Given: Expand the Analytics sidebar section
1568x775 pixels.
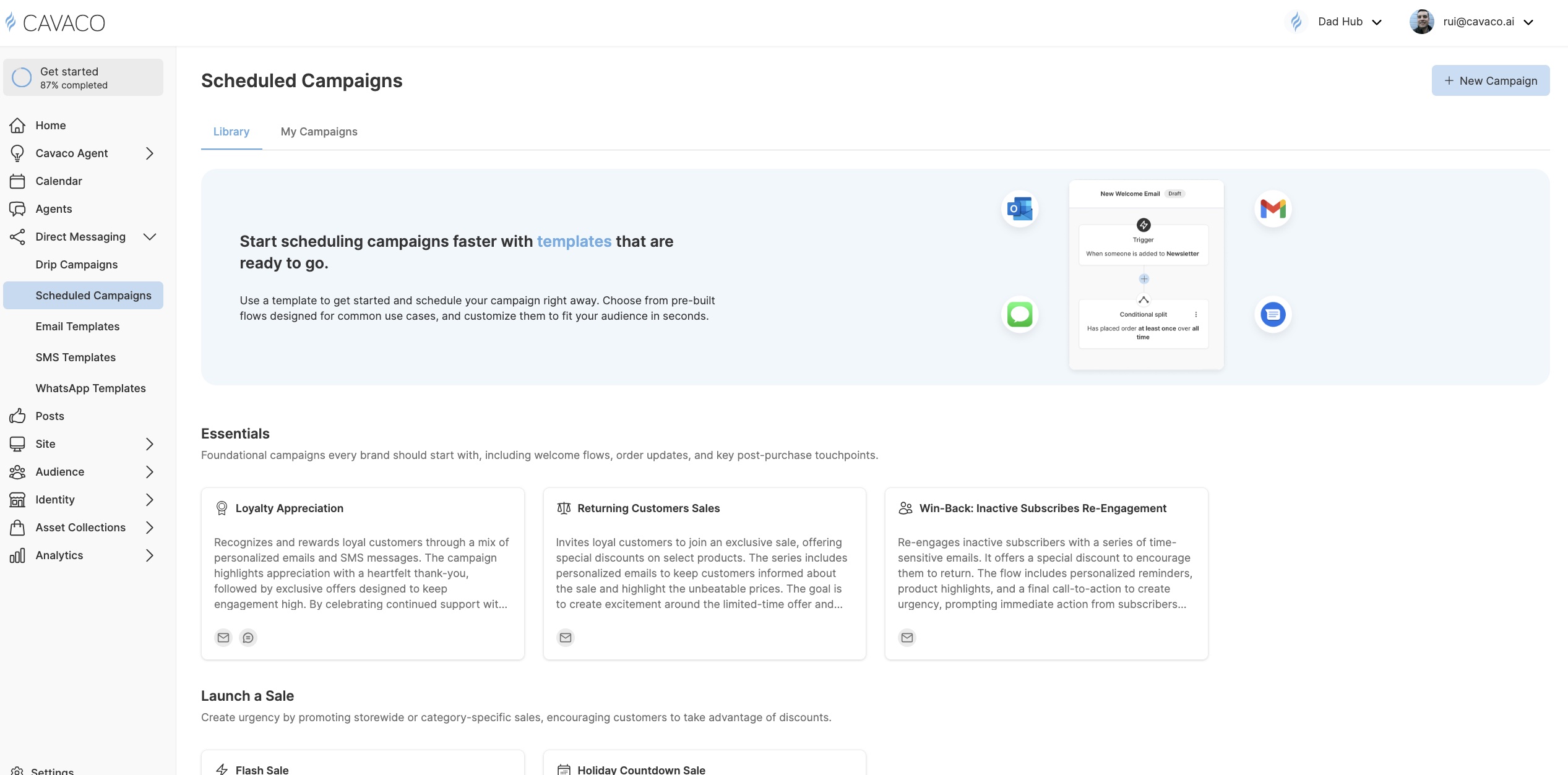Looking at the screenshot, I should pos(149,555).
